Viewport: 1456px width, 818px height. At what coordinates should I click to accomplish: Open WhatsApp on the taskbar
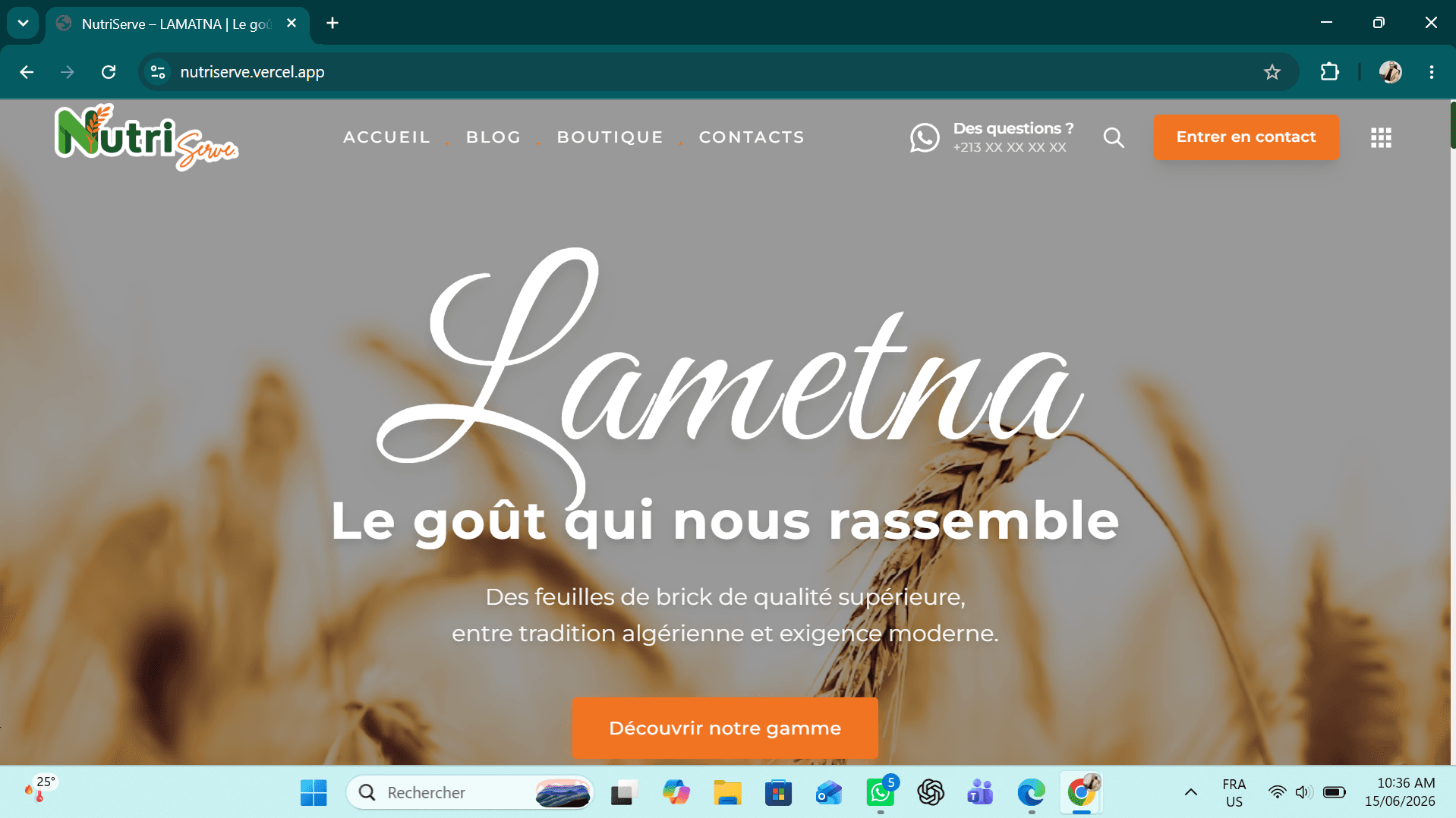point(881,793)
